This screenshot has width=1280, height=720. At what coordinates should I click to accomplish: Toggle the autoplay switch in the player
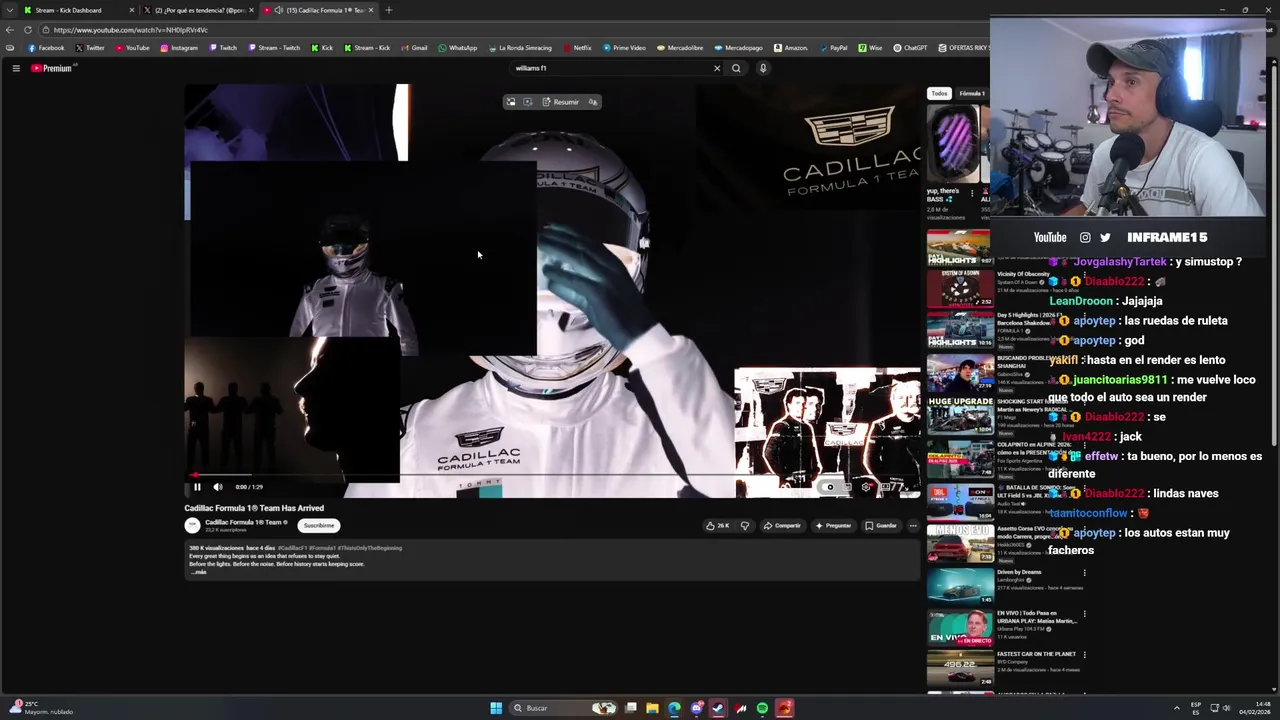pyautogui.click(x=830, y=487)
